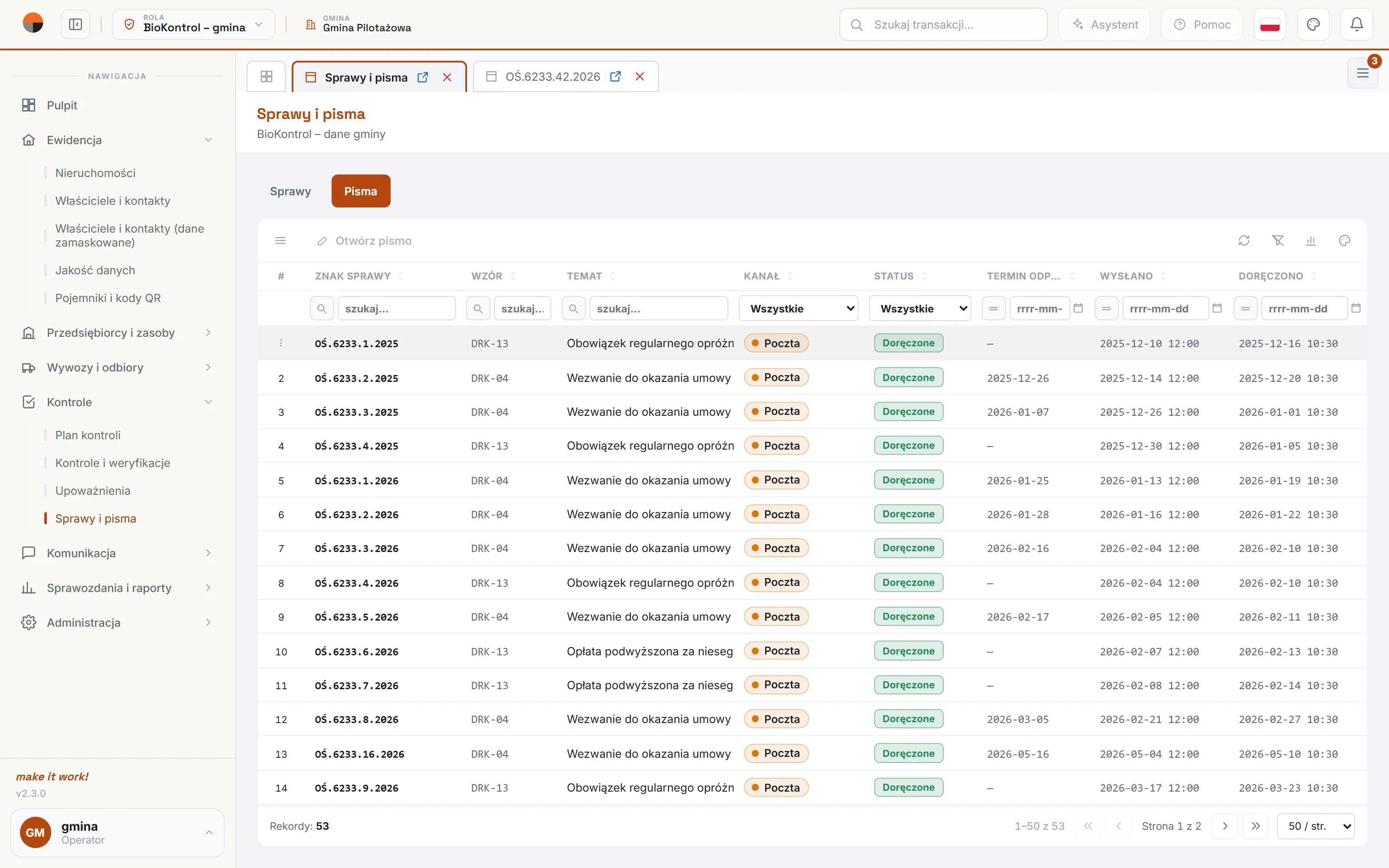Expand the Rola BioKontrol – gmina dropdown
The width and height of the screenshot is (1389, 868).
[x=194, y=24]
